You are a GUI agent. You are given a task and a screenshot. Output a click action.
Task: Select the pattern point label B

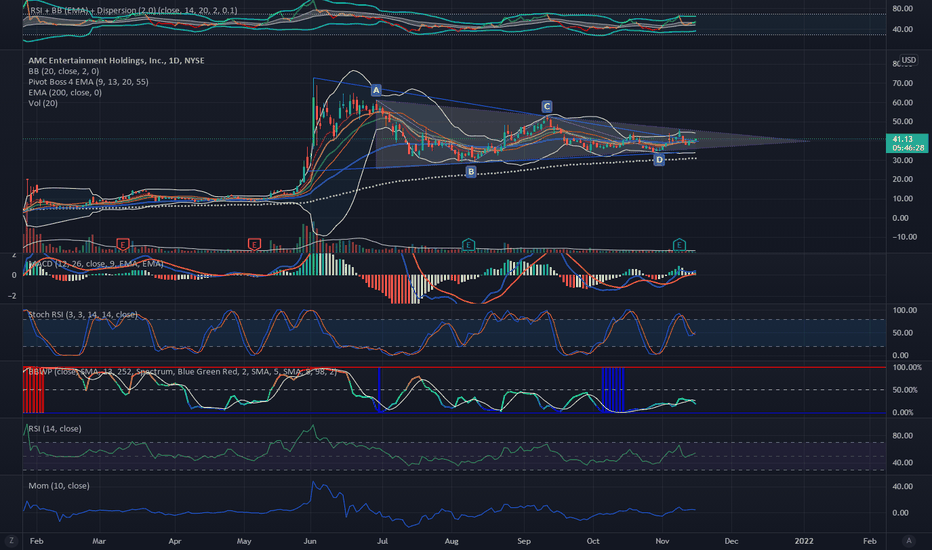coord(471,172)
